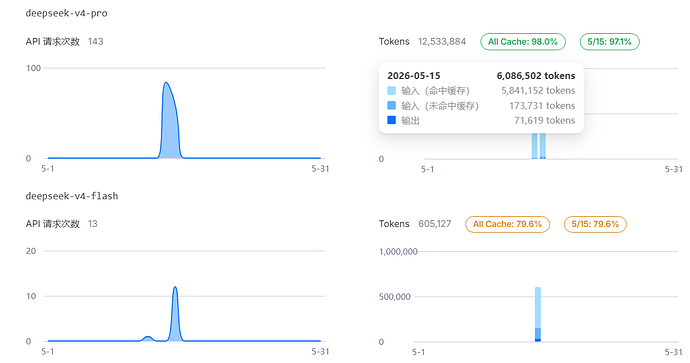The image size is (690, 363).
Task: Click the Tokens label in the deepseek-v4-flash section
Action: pos(394,224)
